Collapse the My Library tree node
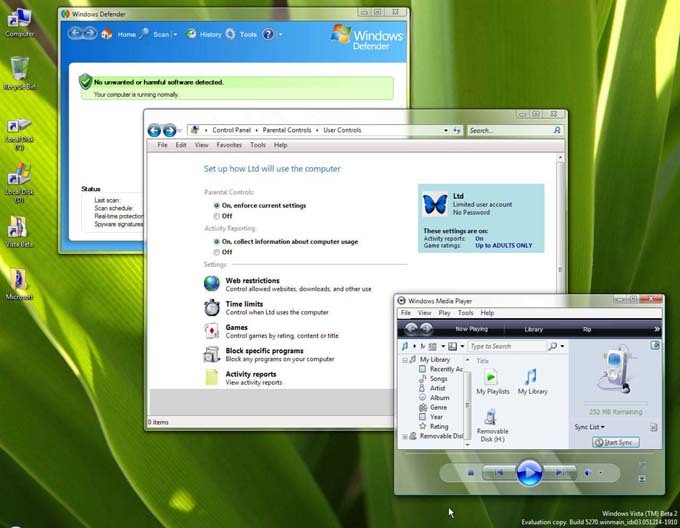The image size is (680, 528). [x=405, y=360]
